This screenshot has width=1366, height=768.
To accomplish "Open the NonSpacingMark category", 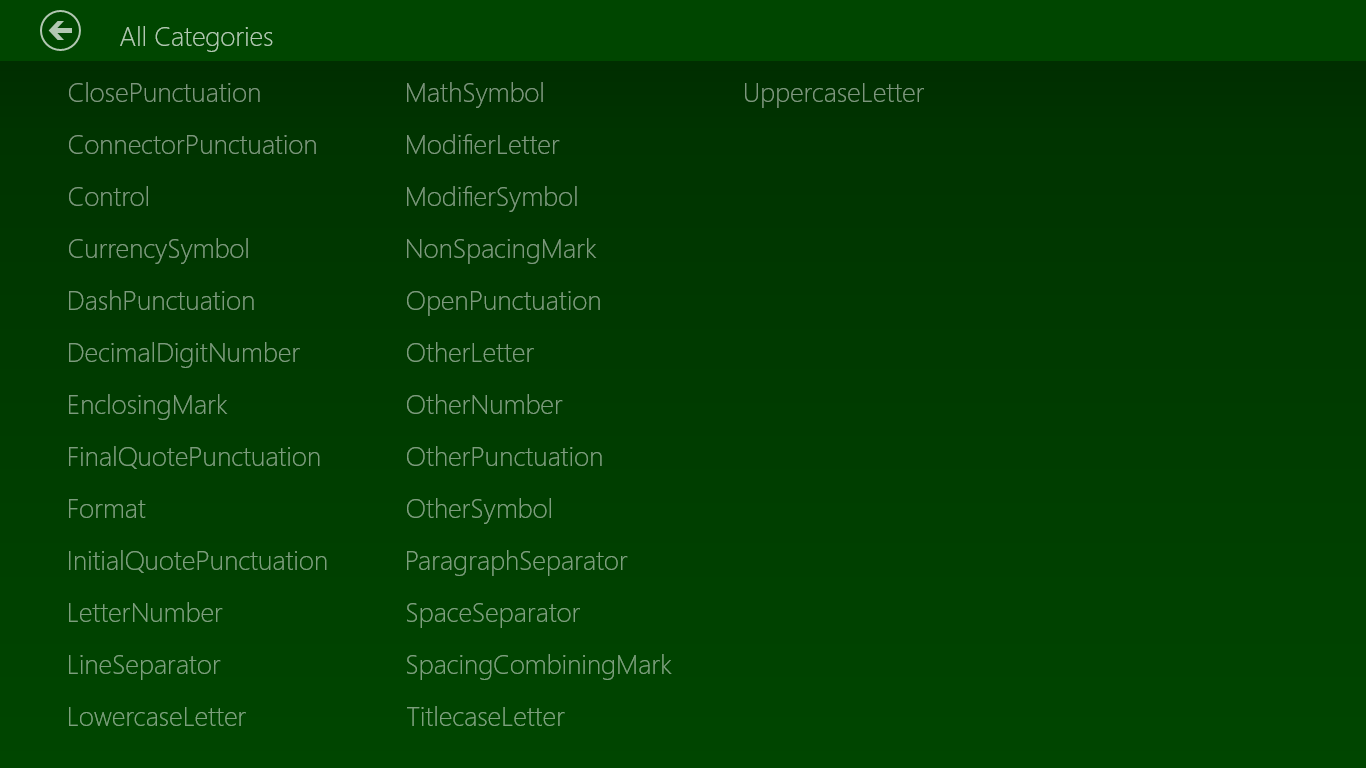I will 501,249.
